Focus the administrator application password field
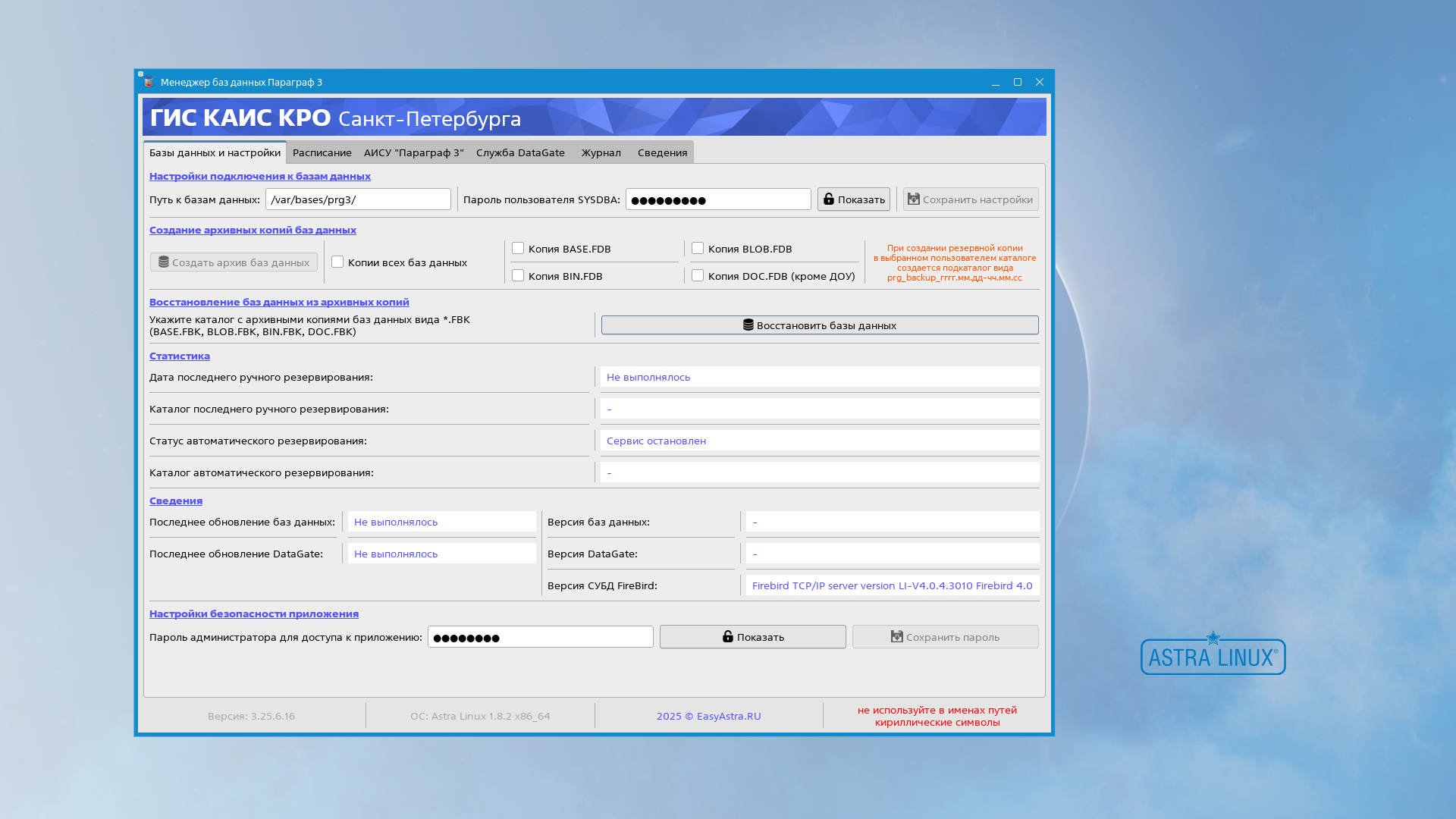Image resolution: width=1456 pixels, height=819 pixels. tap(540, 637)
